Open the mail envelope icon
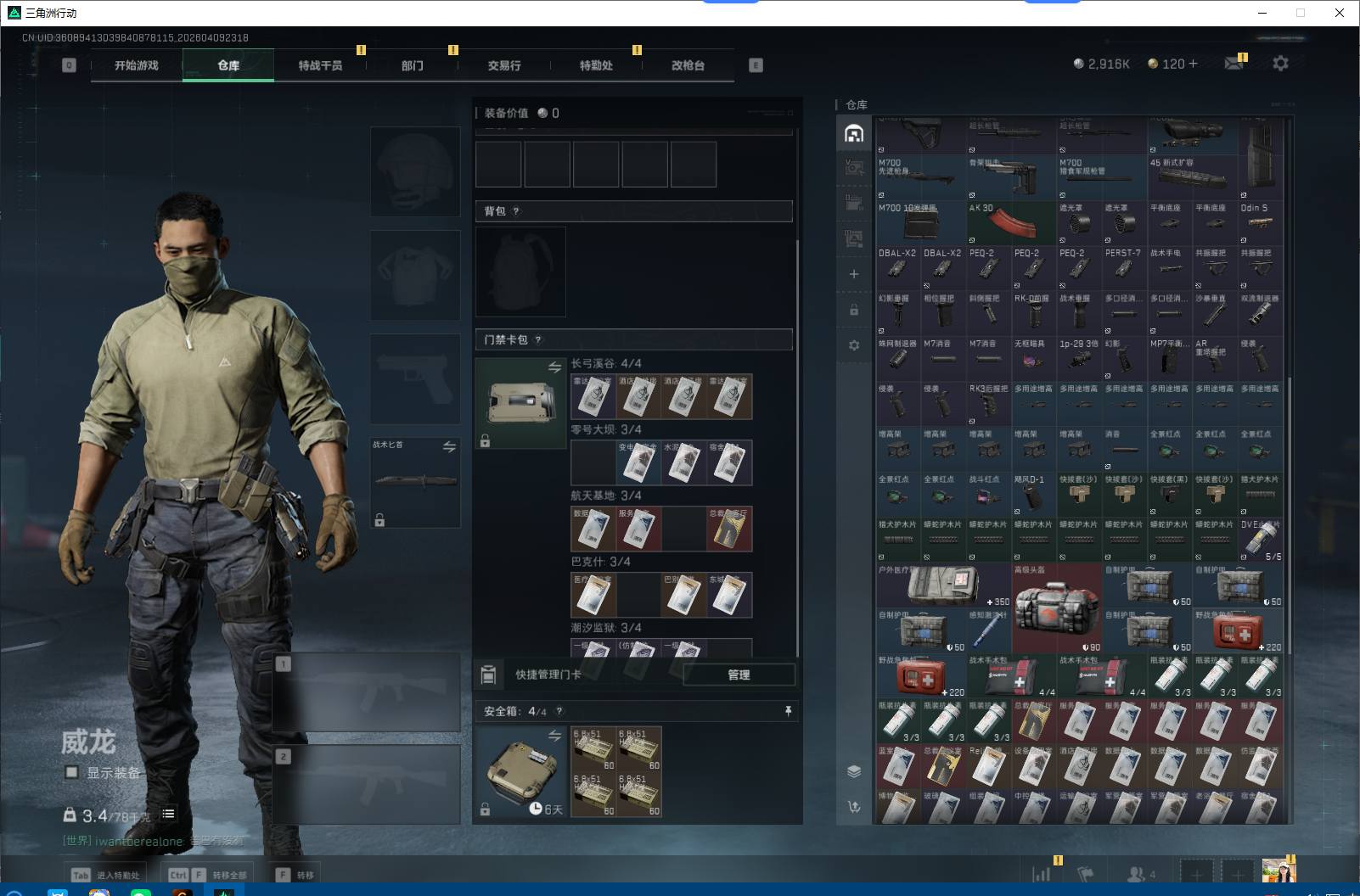The image size is (1360, 896). tap(1234, 64)
